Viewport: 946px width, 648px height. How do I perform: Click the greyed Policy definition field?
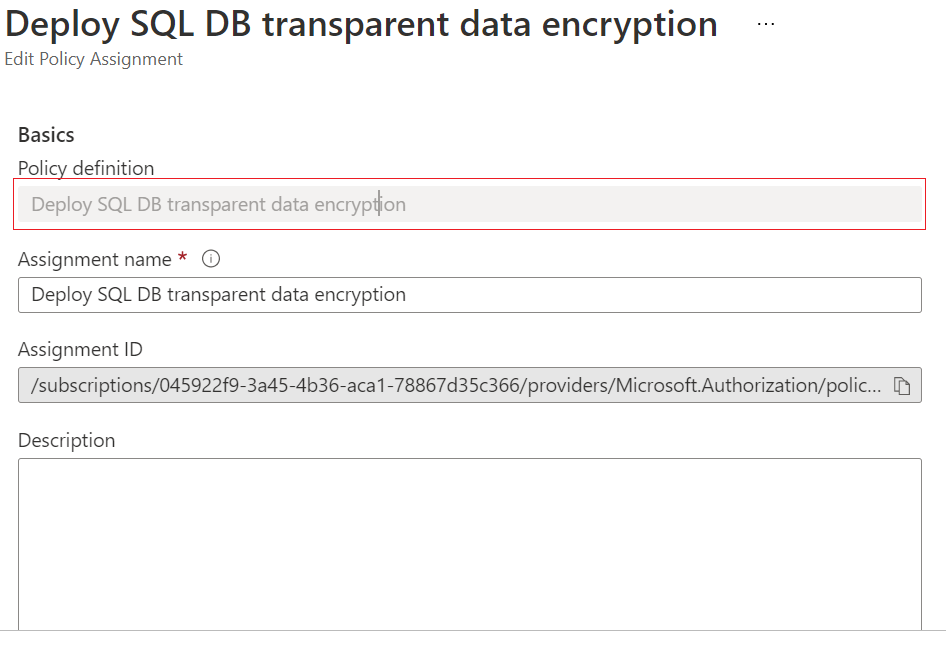[x=469, y=204]
